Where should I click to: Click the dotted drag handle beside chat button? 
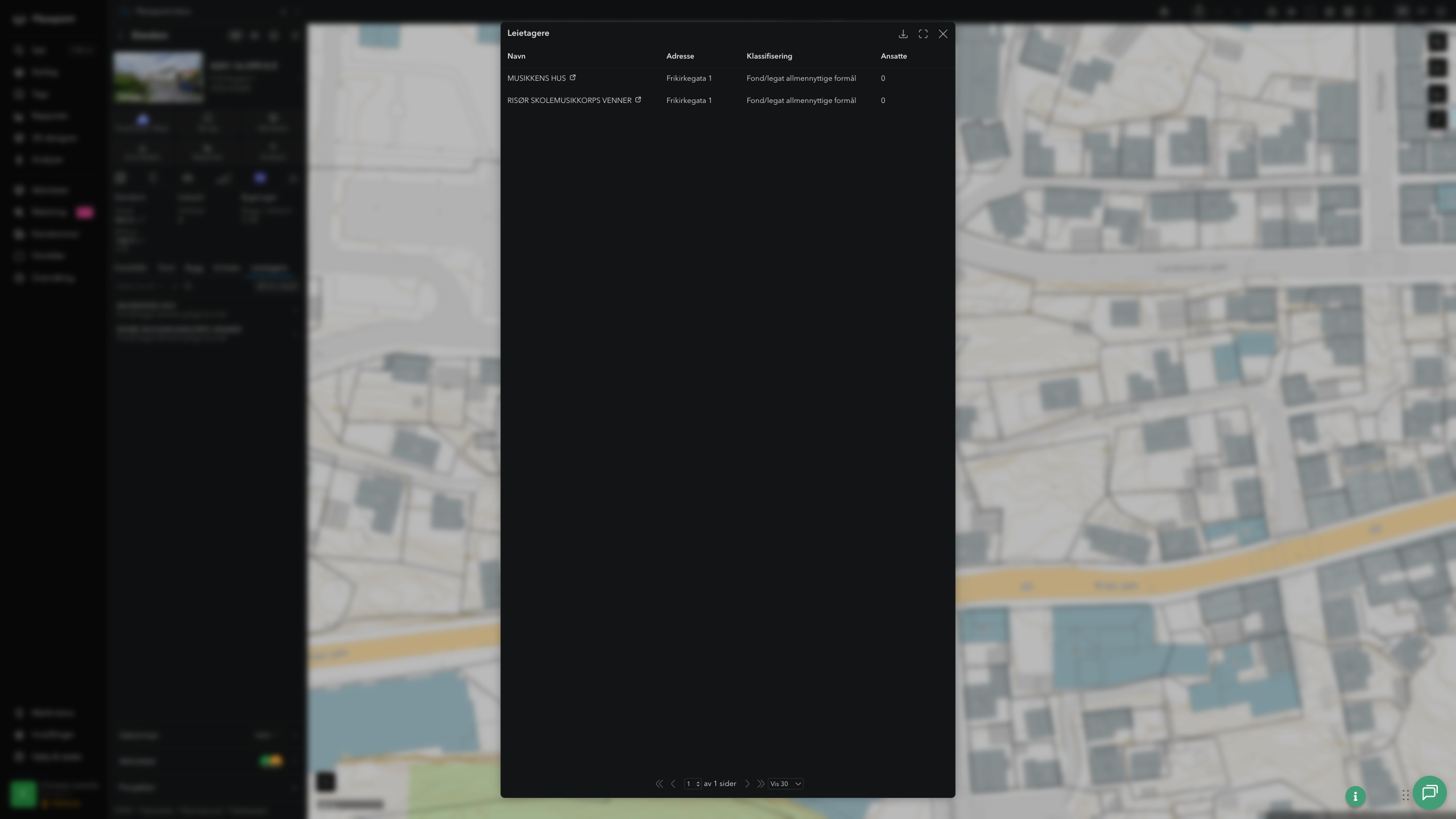coord(1405,795)
